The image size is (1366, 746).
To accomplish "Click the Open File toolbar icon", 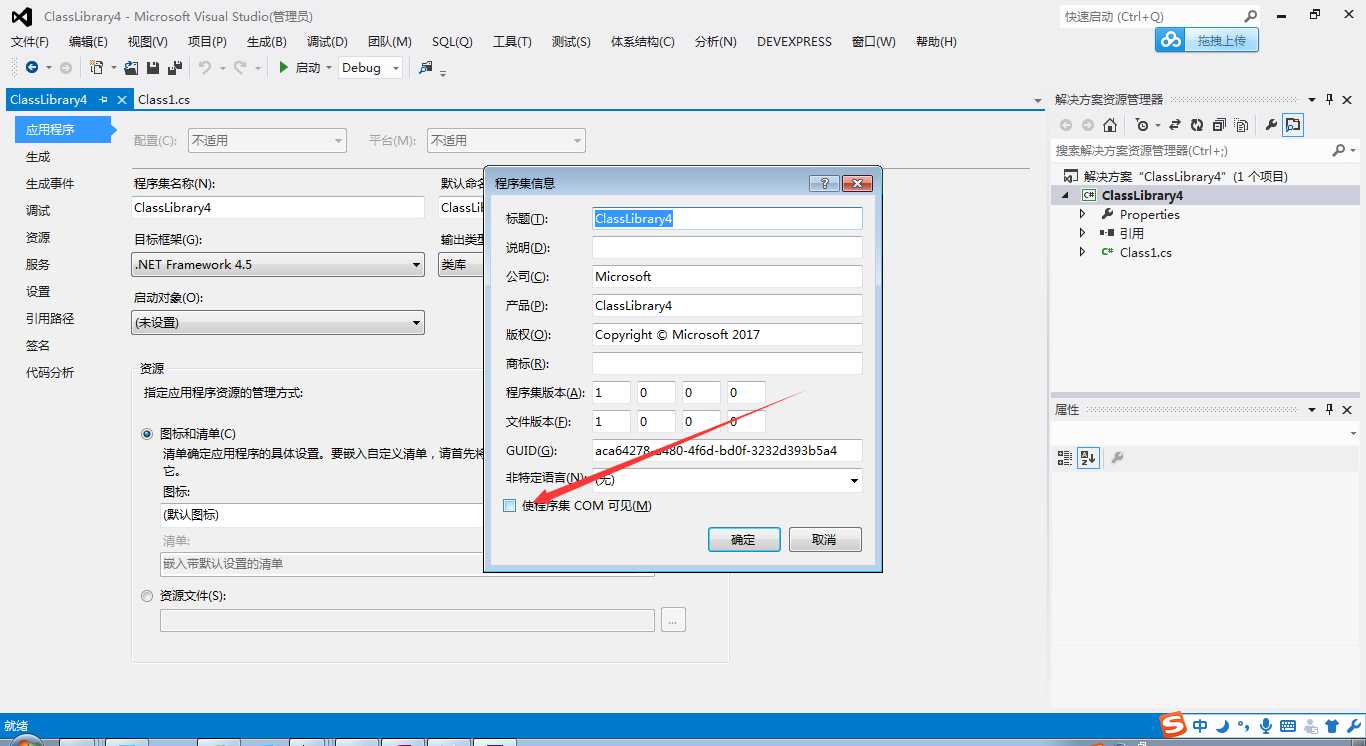I will click(131, 67).
